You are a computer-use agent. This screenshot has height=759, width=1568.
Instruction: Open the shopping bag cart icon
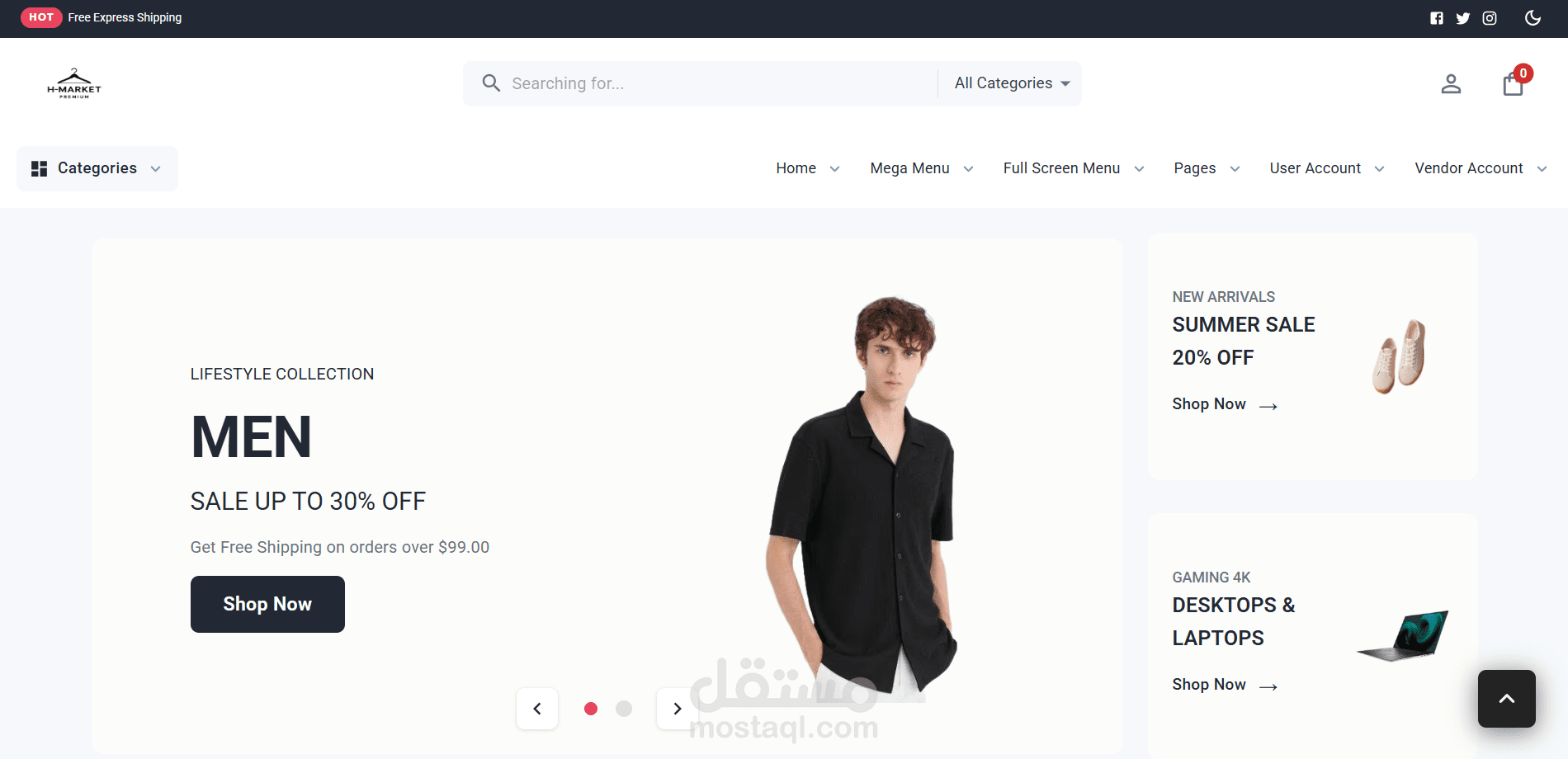[x=1514, y=83]
